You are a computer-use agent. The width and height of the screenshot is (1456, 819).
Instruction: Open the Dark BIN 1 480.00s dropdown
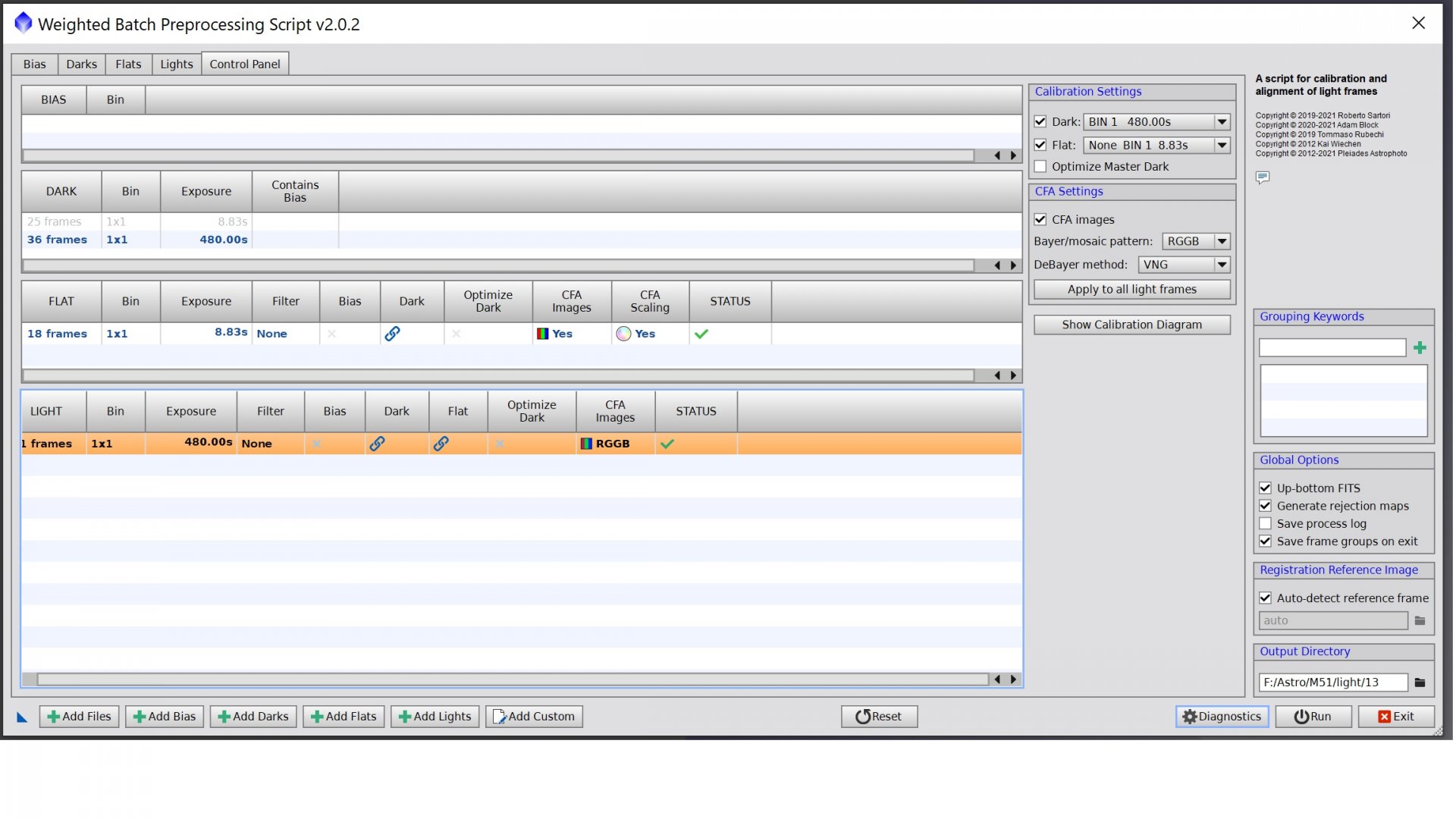tap(1156, 122)
